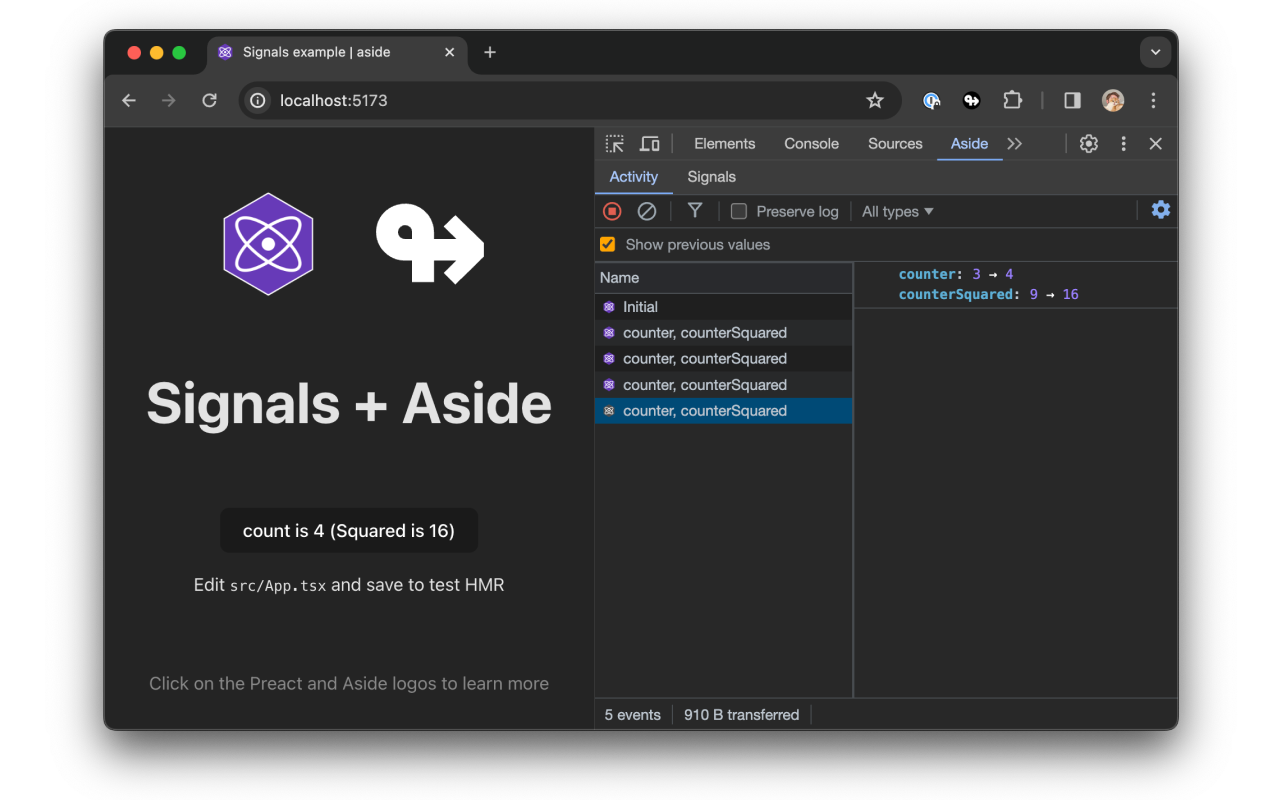The width and height of the screenshot is (1280, 800).
Task: Select the Activity sub-tab
Action: tap(634, 177)
